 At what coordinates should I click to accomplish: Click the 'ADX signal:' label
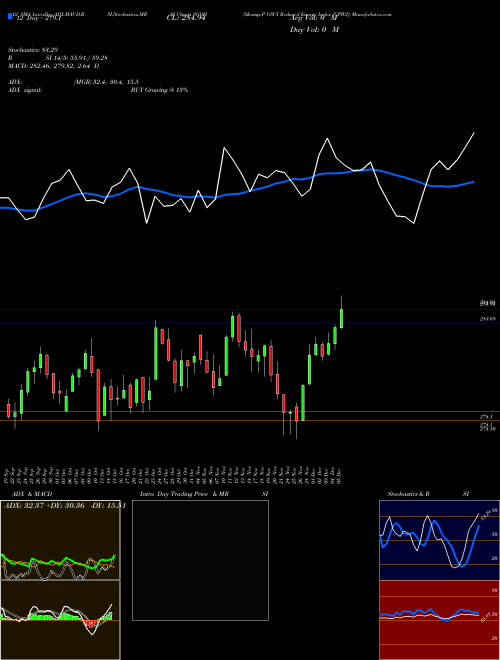pos(24,90)
